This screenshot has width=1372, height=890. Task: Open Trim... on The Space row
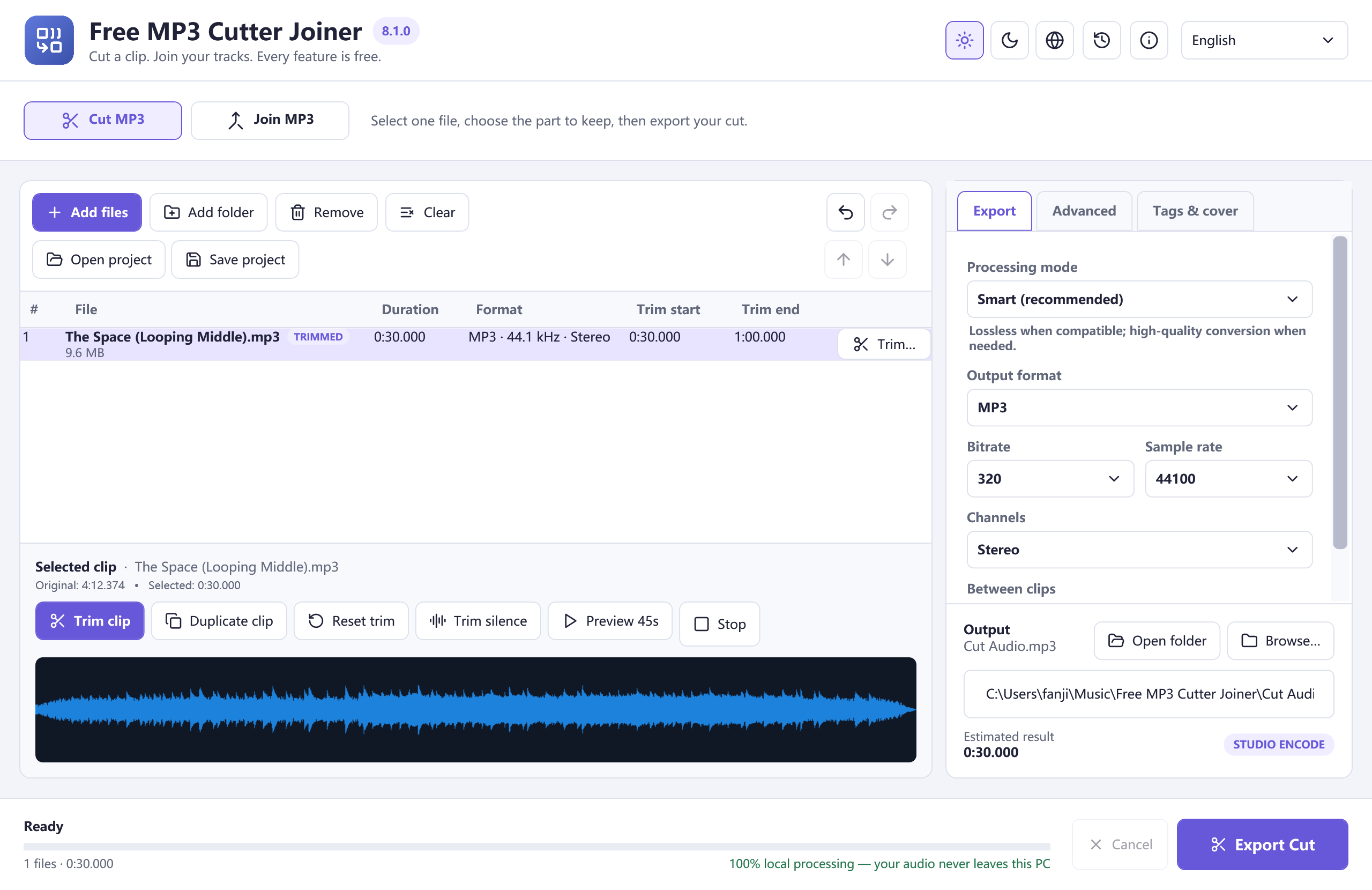(x=884, y=344)
